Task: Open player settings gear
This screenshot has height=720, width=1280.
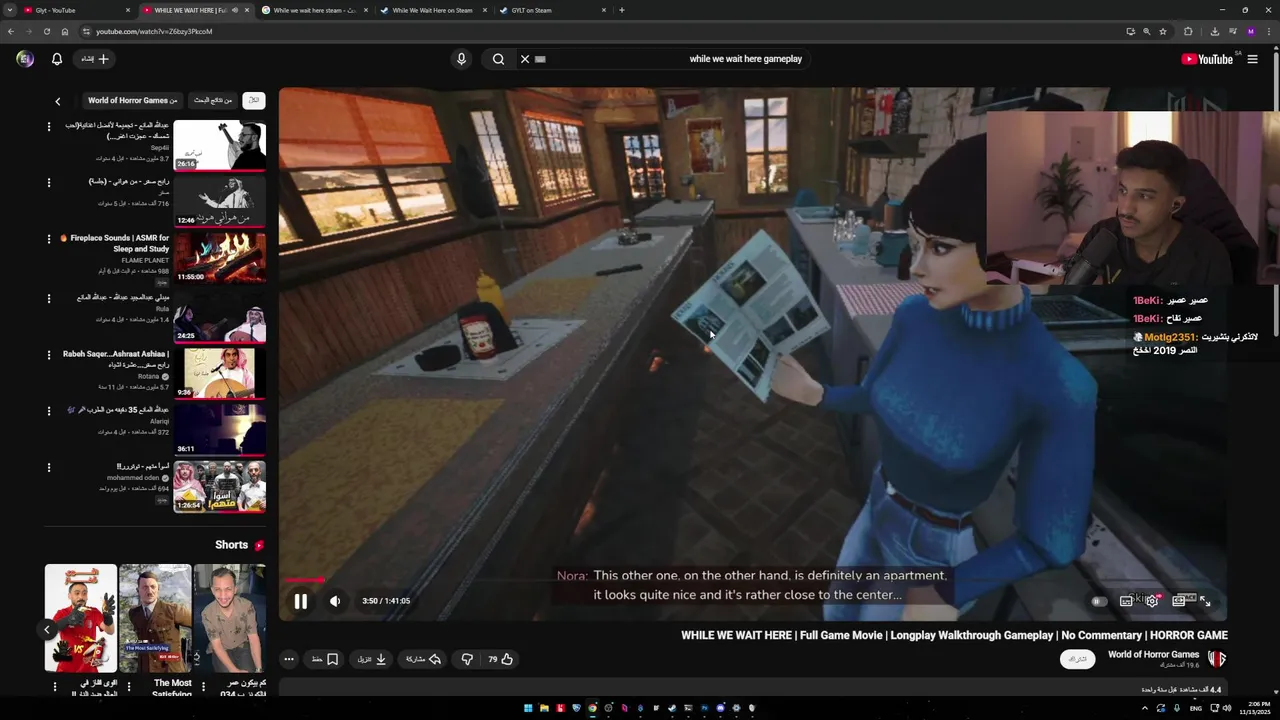Action: tap(1152, 601)
